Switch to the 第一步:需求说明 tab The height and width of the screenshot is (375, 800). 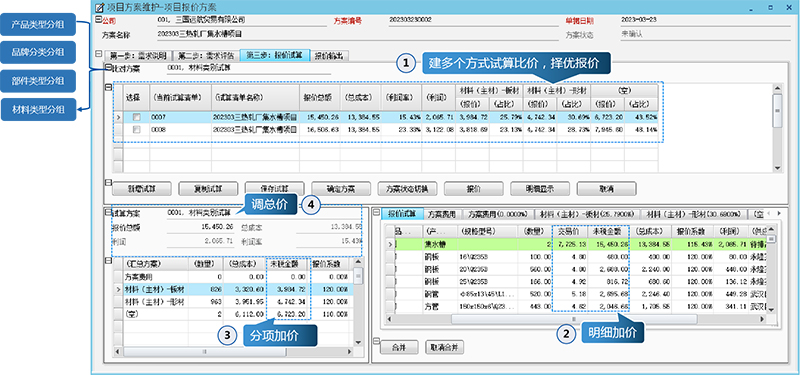pyautogui.click(x=138, y=56)
